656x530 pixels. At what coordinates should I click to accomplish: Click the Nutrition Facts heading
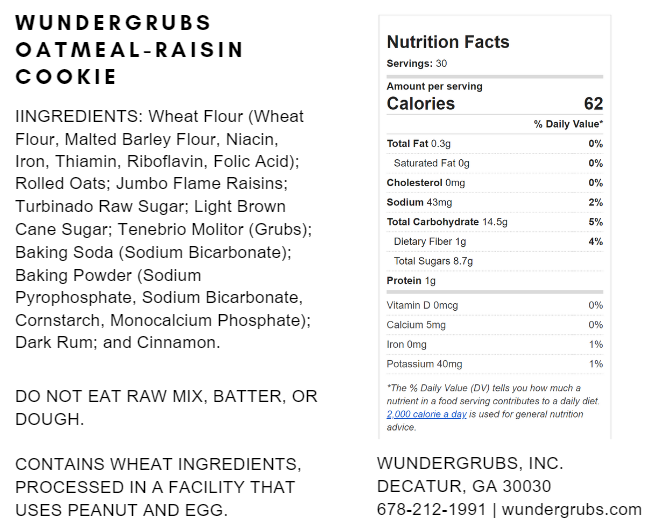tap(448, 42)
